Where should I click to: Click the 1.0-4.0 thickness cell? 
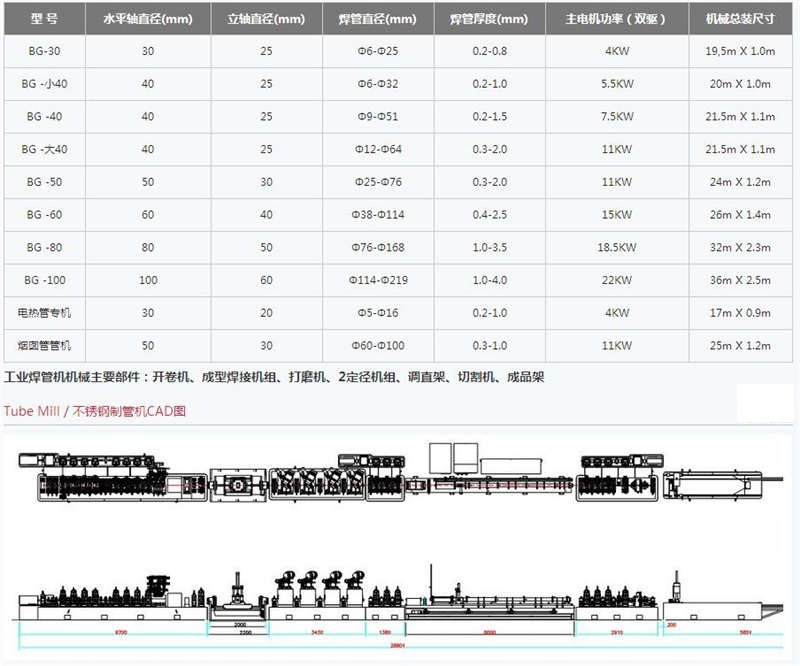coord(489,280)
